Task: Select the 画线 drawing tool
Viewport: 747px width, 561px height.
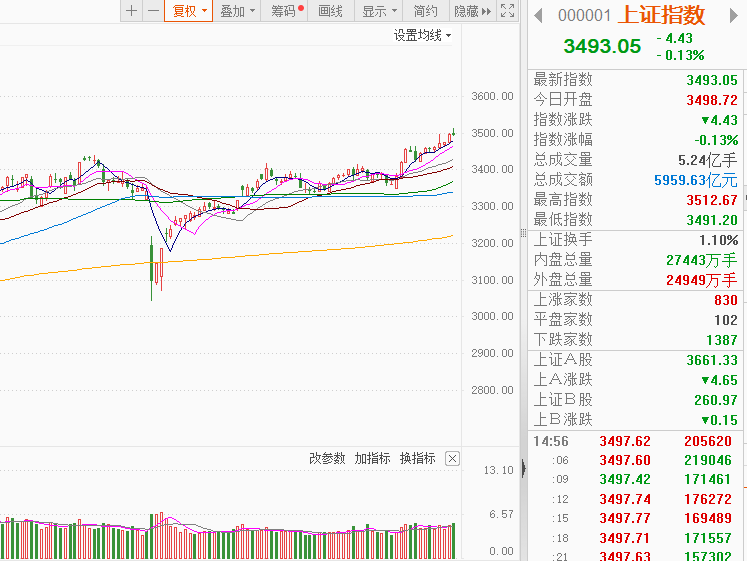Action: [330, 11]
